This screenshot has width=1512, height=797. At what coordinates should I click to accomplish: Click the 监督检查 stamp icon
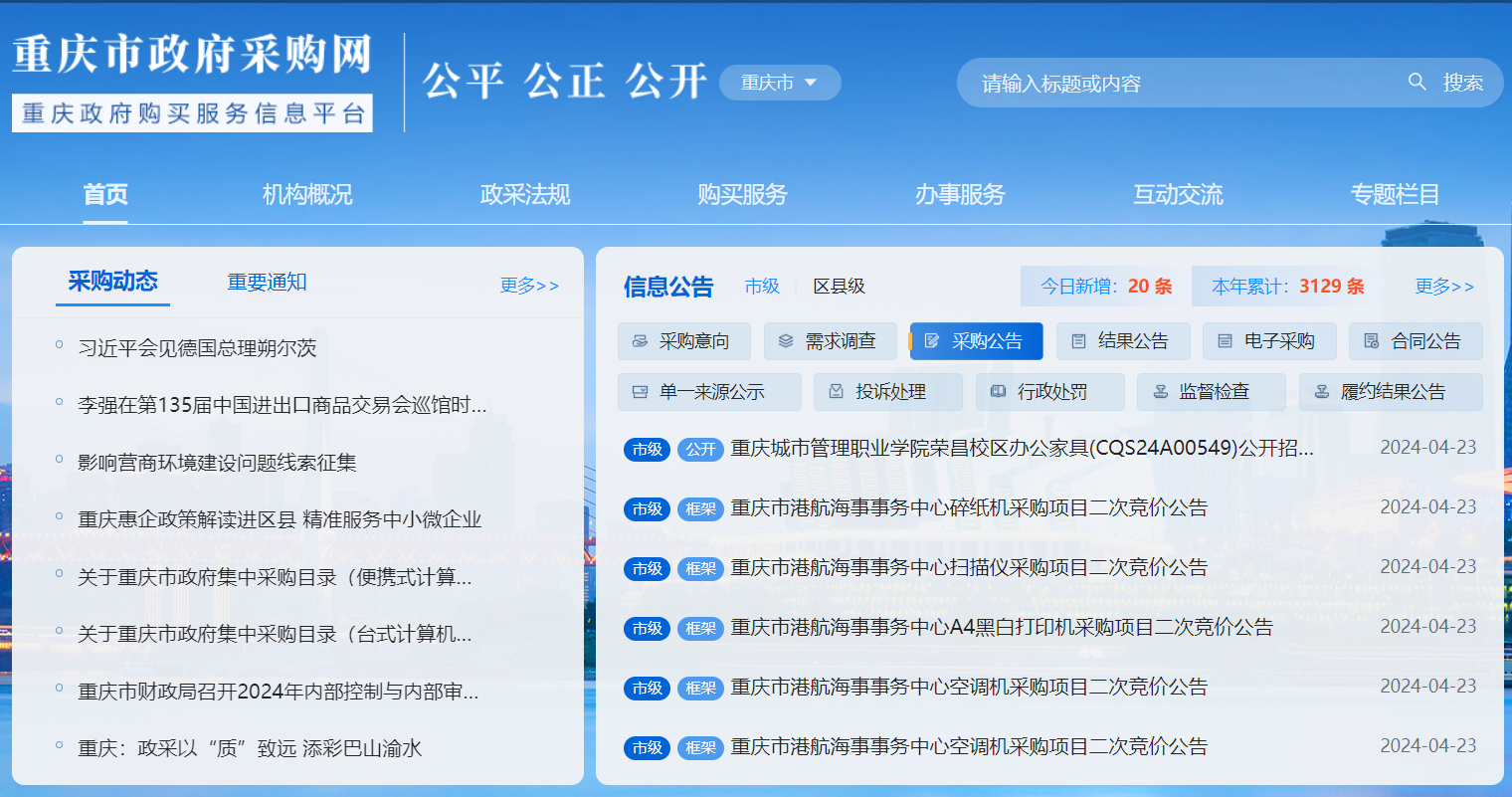click(1160, 392)
